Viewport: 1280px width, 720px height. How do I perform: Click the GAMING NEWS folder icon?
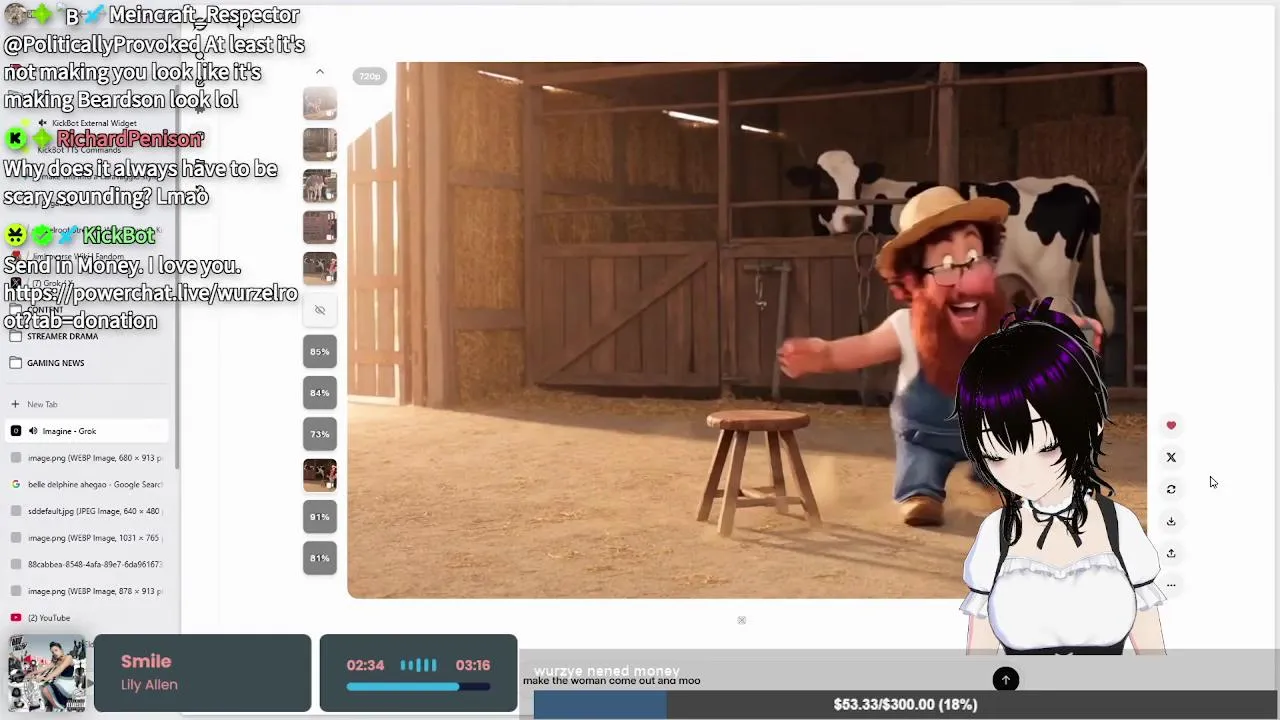point(16,363)
